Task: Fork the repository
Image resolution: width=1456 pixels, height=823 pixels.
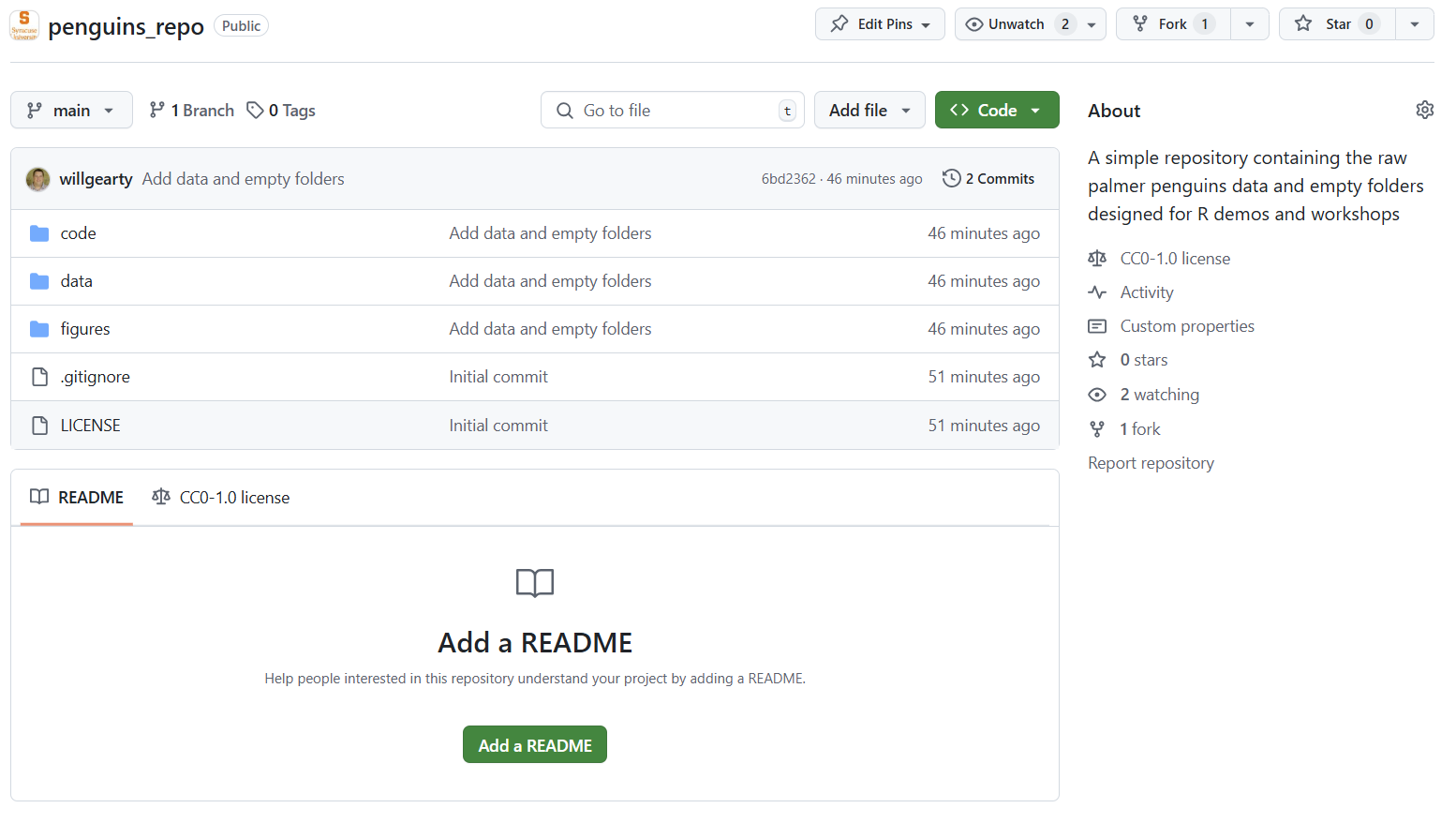Action: point(1173,24)
